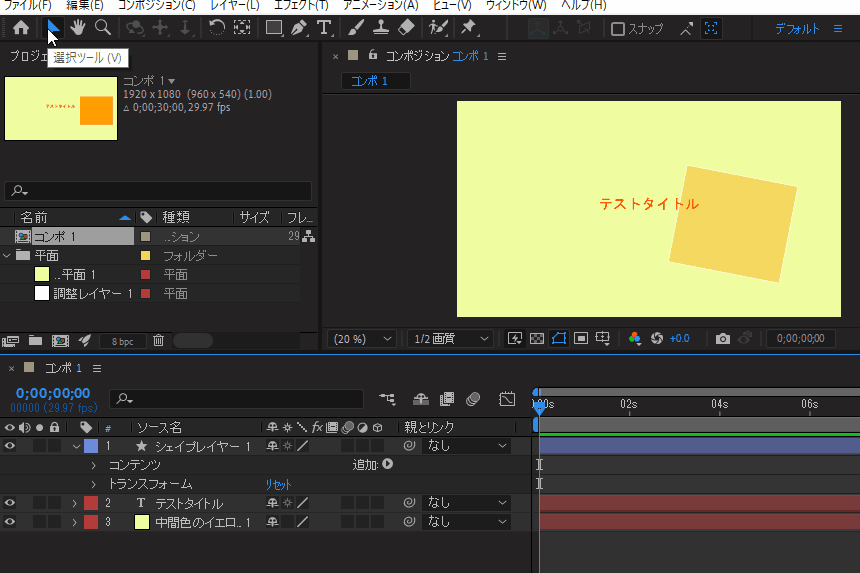Select the Eraser tool
Viewport: 860px width, 573px height.
click(x=406, y=27)
